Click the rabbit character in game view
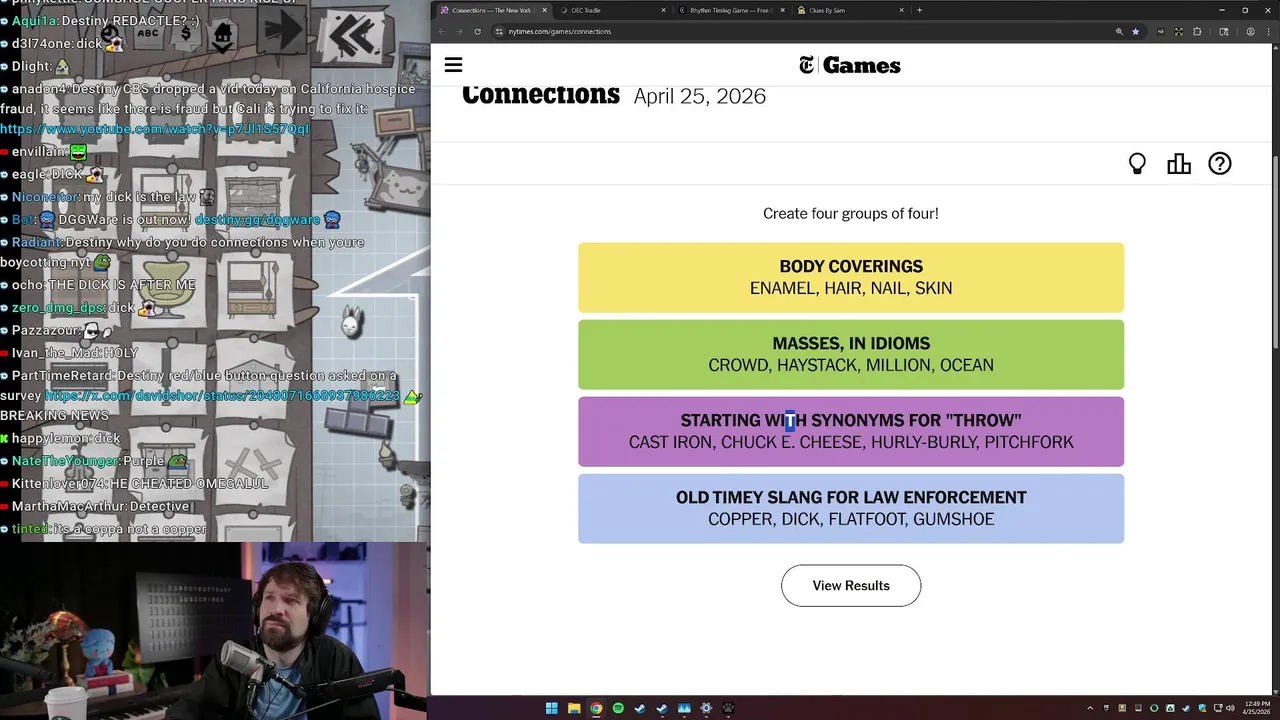 click(x=351, y=320)
